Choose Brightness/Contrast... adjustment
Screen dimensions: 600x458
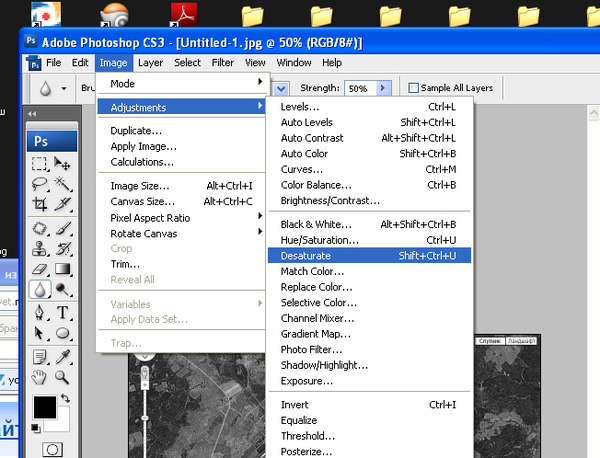[x=369, y=200]
